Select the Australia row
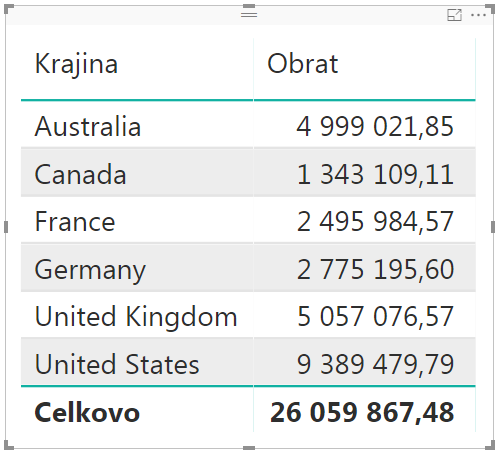This screenshot has height=452, width=498. [248, 124]
